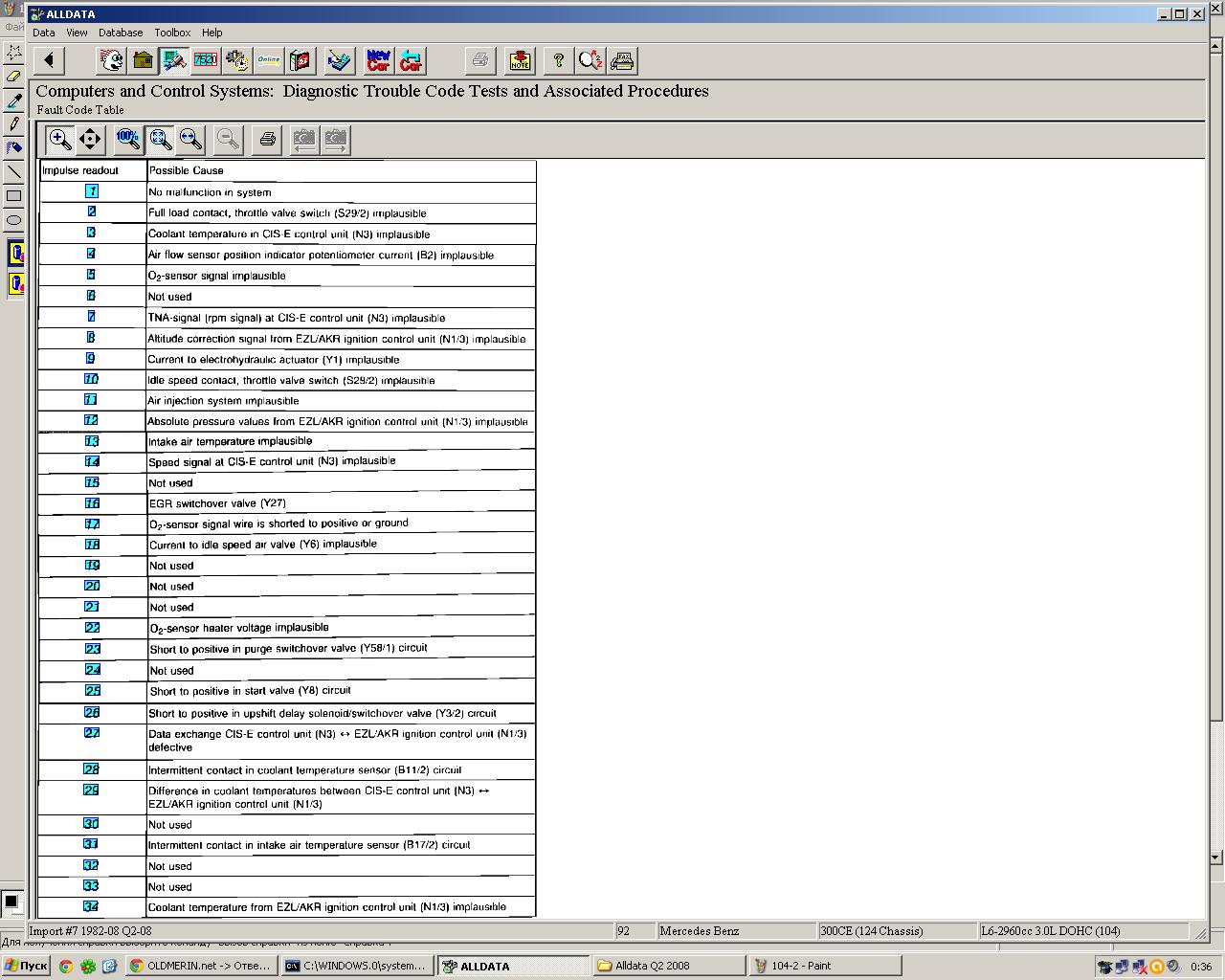This screenshot has width=1225, height=980.
Task: Click the vertical scrollbar down arrow
Action: (x=1215, y=857)
